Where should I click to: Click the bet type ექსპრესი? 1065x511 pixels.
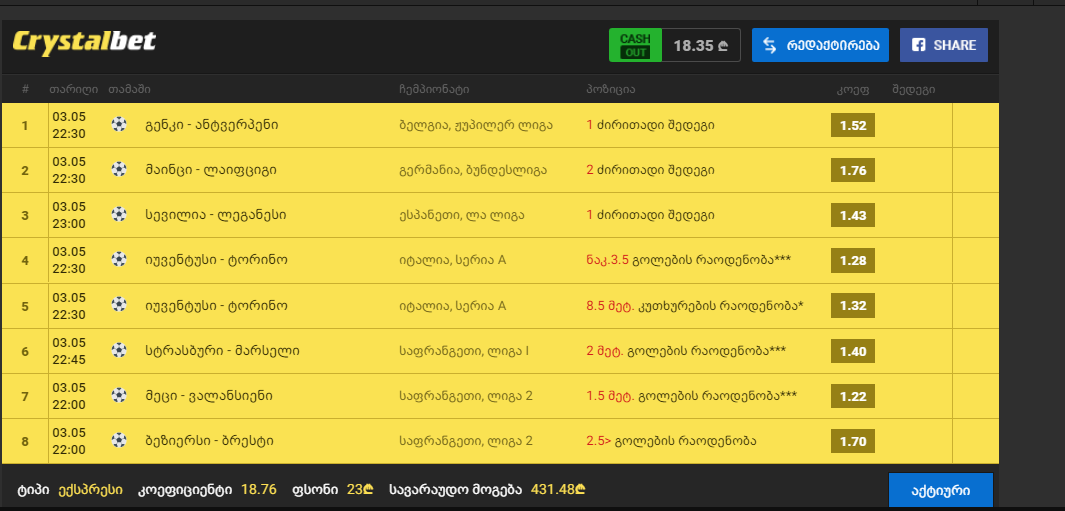pos(90,490)
